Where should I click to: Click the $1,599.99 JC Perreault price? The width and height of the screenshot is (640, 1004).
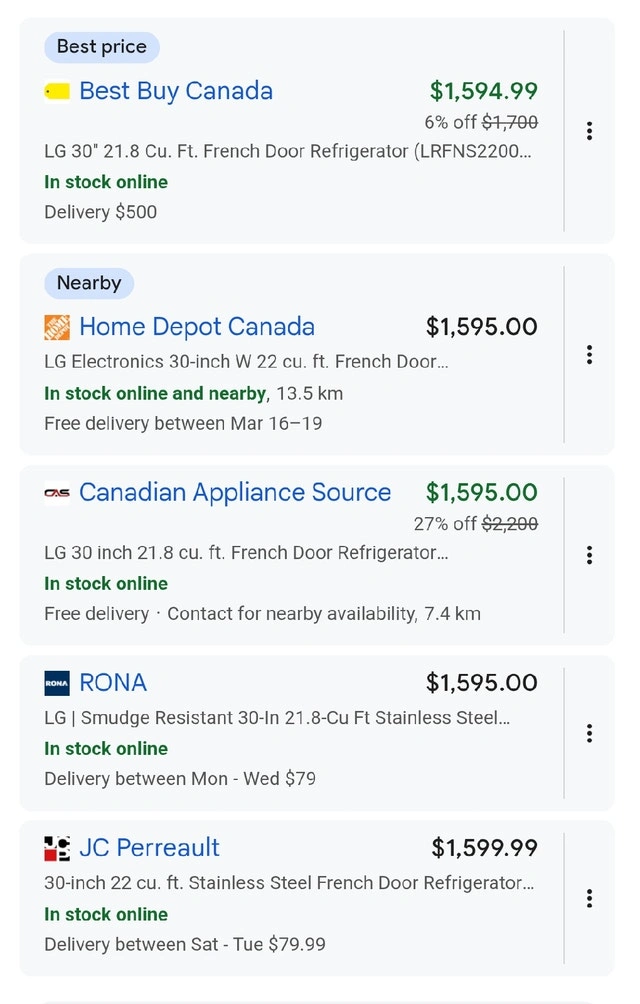pos(485,848)
